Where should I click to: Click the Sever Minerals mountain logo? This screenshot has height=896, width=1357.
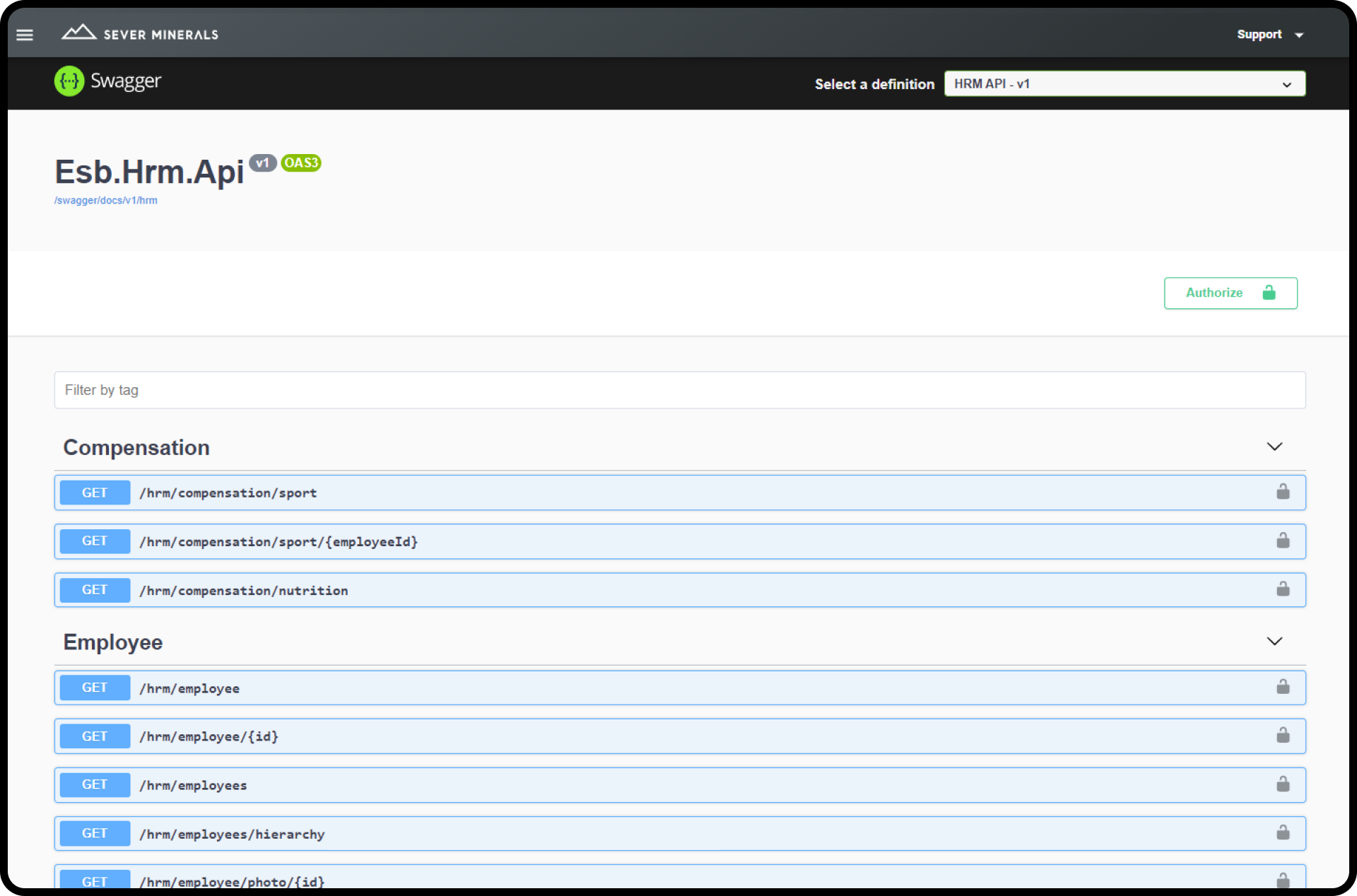[x=78, y=33]
